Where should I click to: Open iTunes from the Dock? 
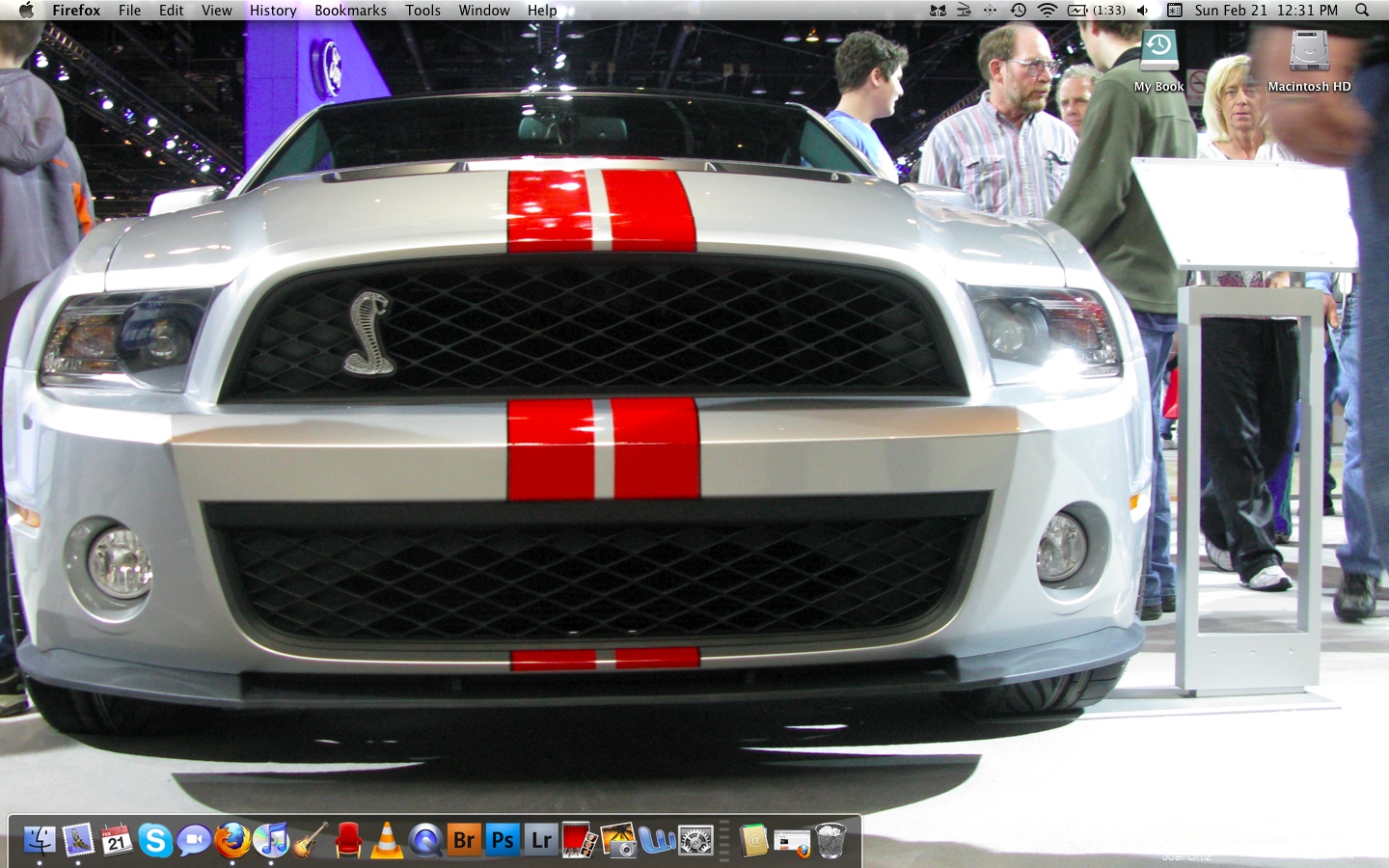coord(271,841)
